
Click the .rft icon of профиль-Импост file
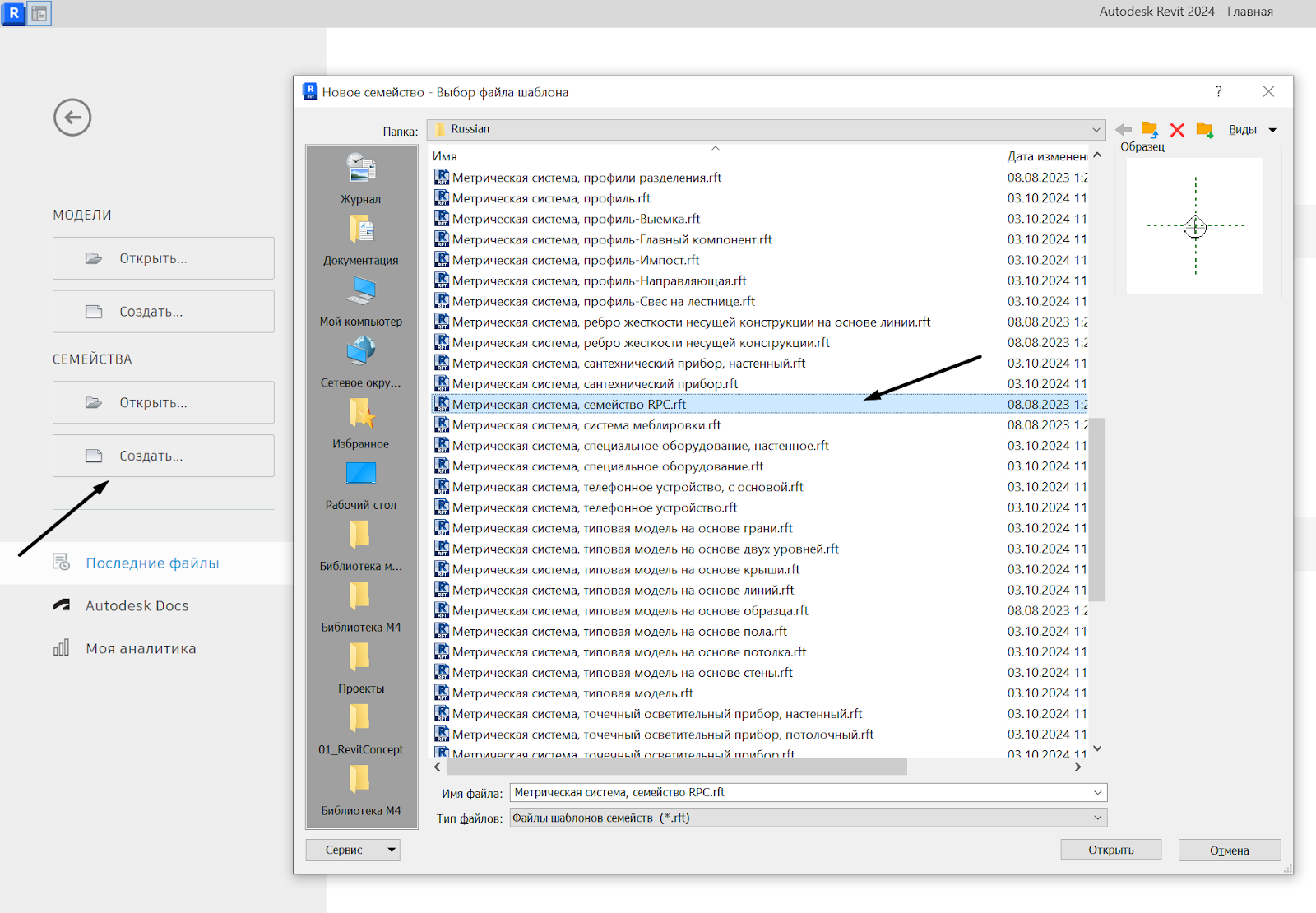[442, 260]
